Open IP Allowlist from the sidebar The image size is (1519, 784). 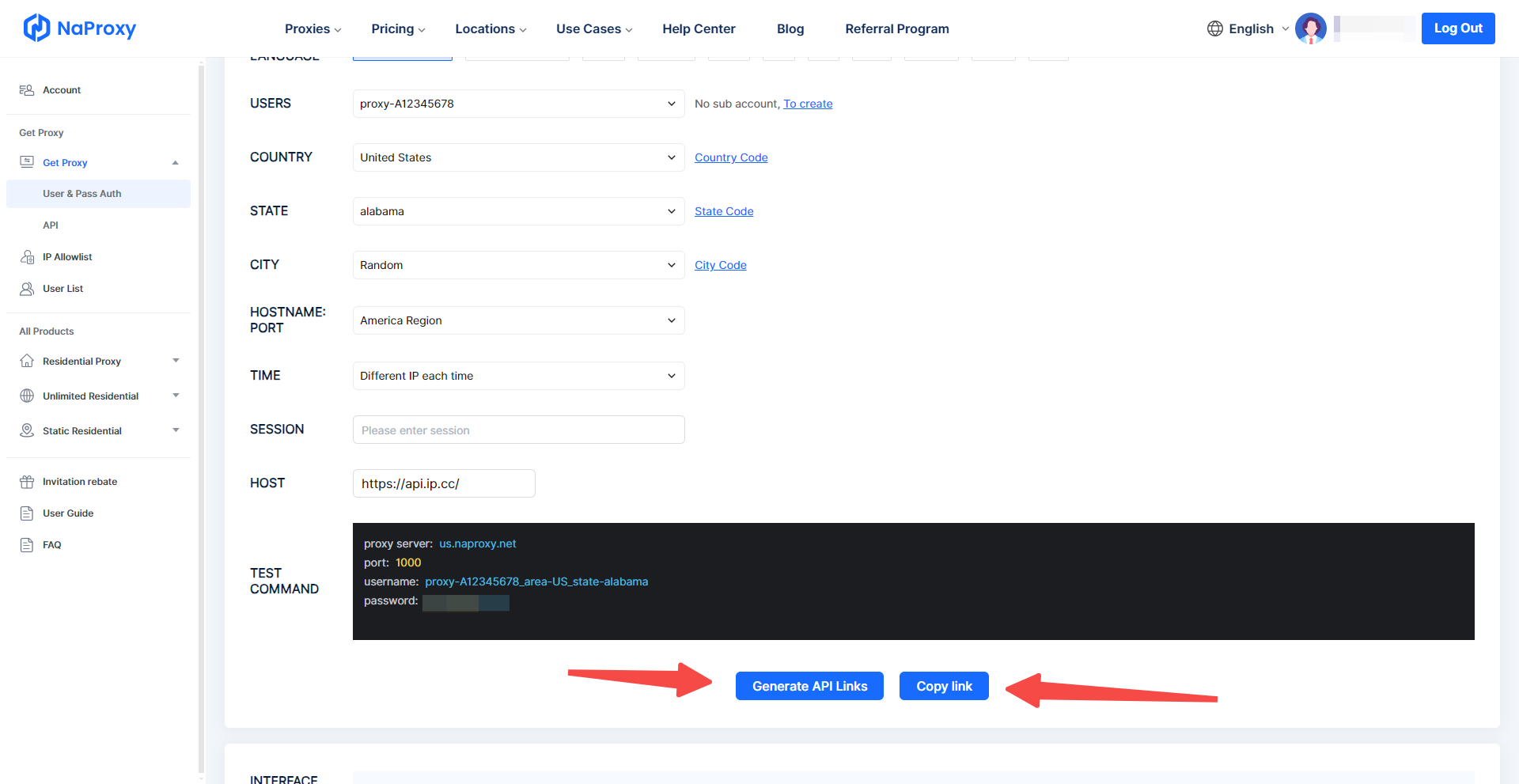coord(67,257)
